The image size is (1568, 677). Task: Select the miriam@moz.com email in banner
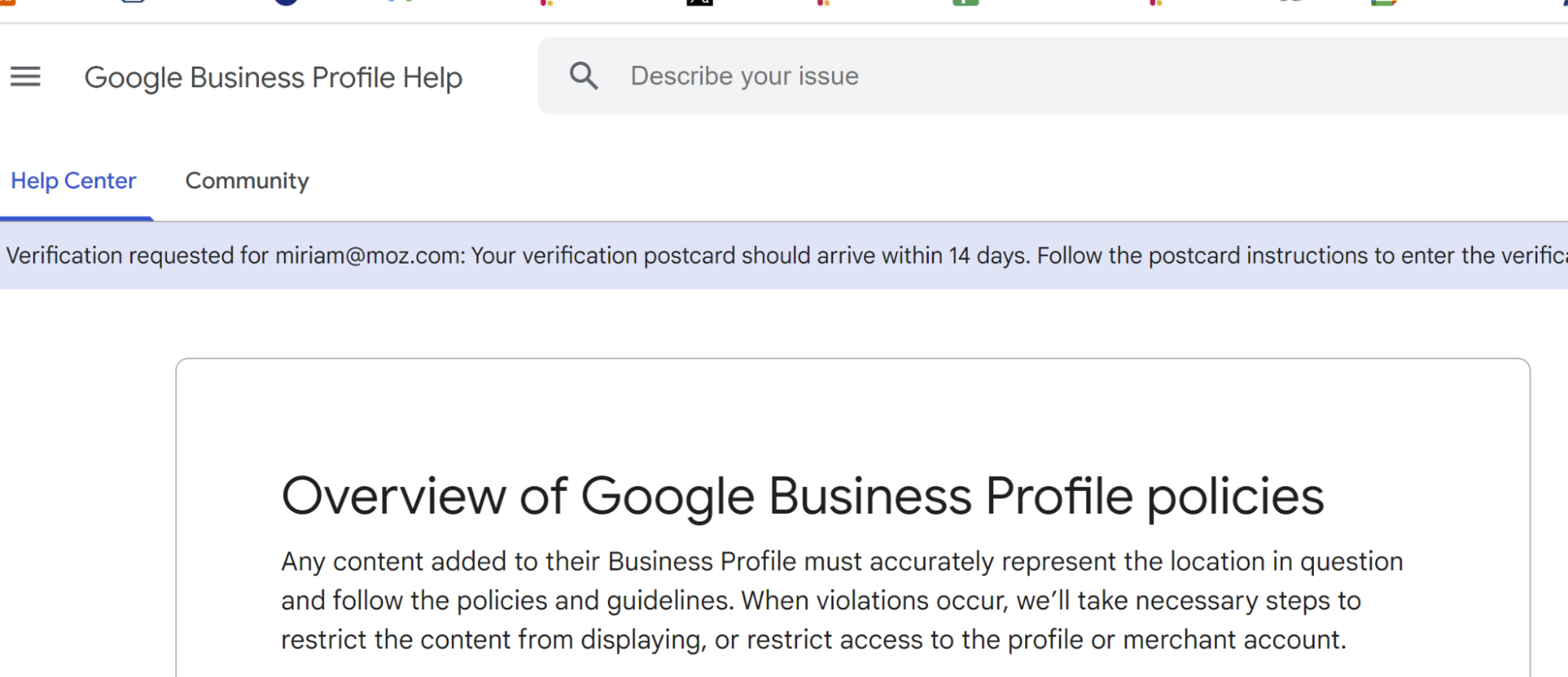click(x=369, y=256)
